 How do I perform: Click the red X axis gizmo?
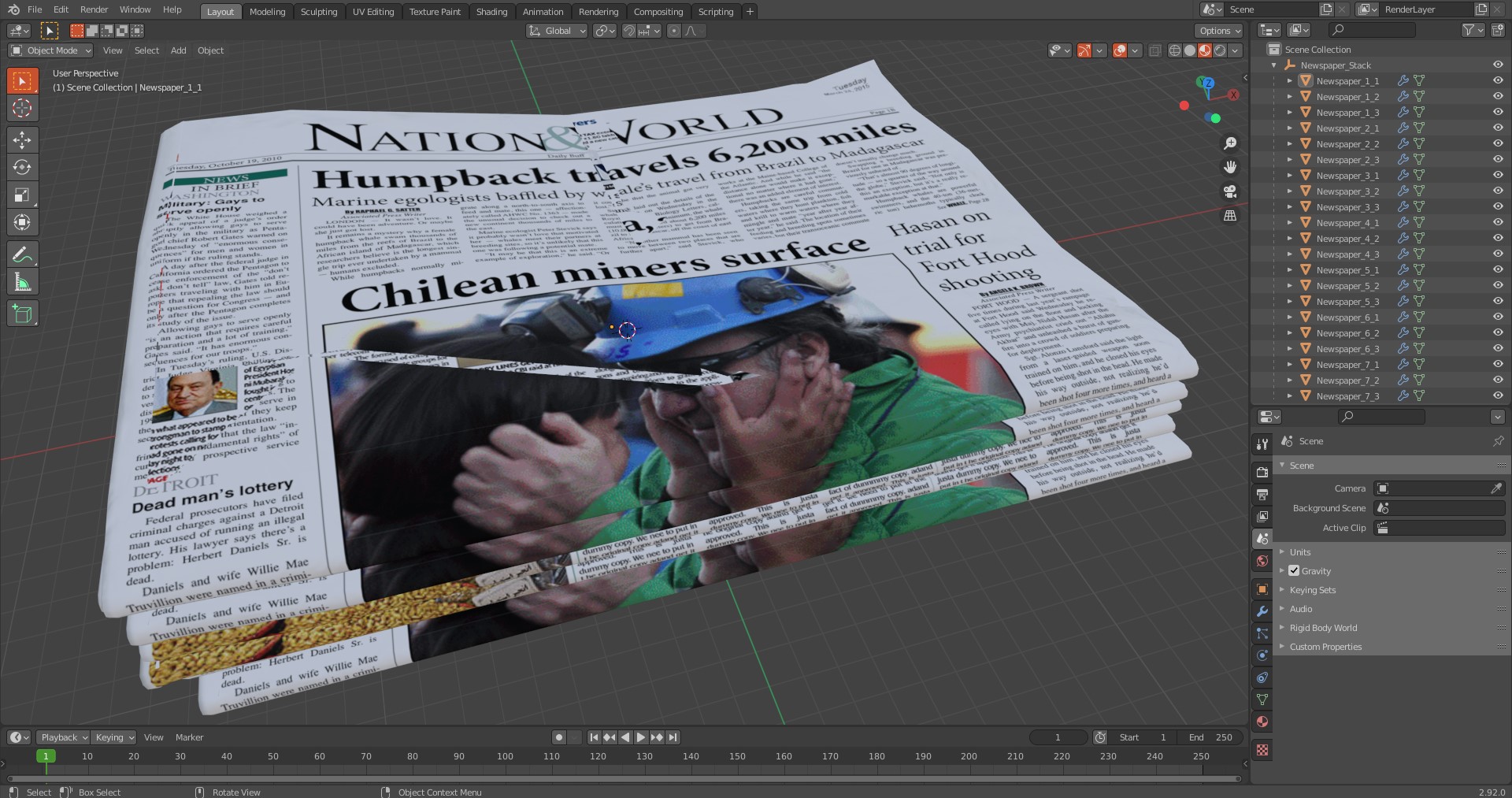point(1233,95)
